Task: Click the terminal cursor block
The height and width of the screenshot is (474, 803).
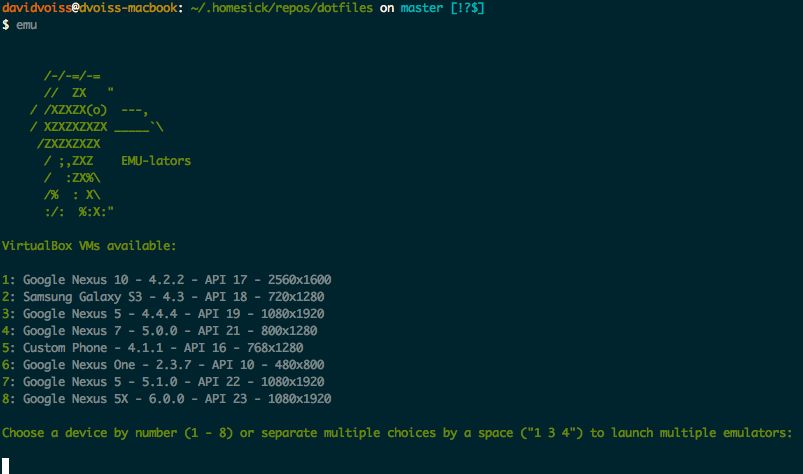Action: pos(6,466)
